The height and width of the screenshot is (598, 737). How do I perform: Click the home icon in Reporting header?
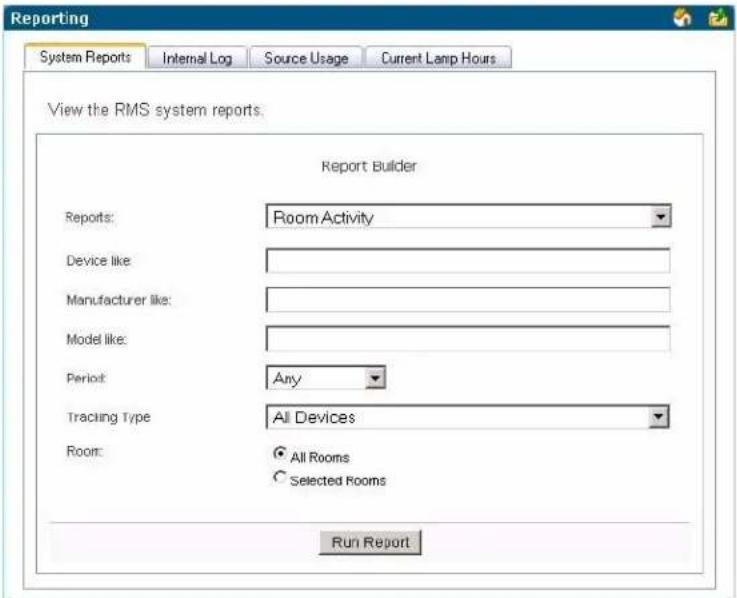(x=682, y=18)
